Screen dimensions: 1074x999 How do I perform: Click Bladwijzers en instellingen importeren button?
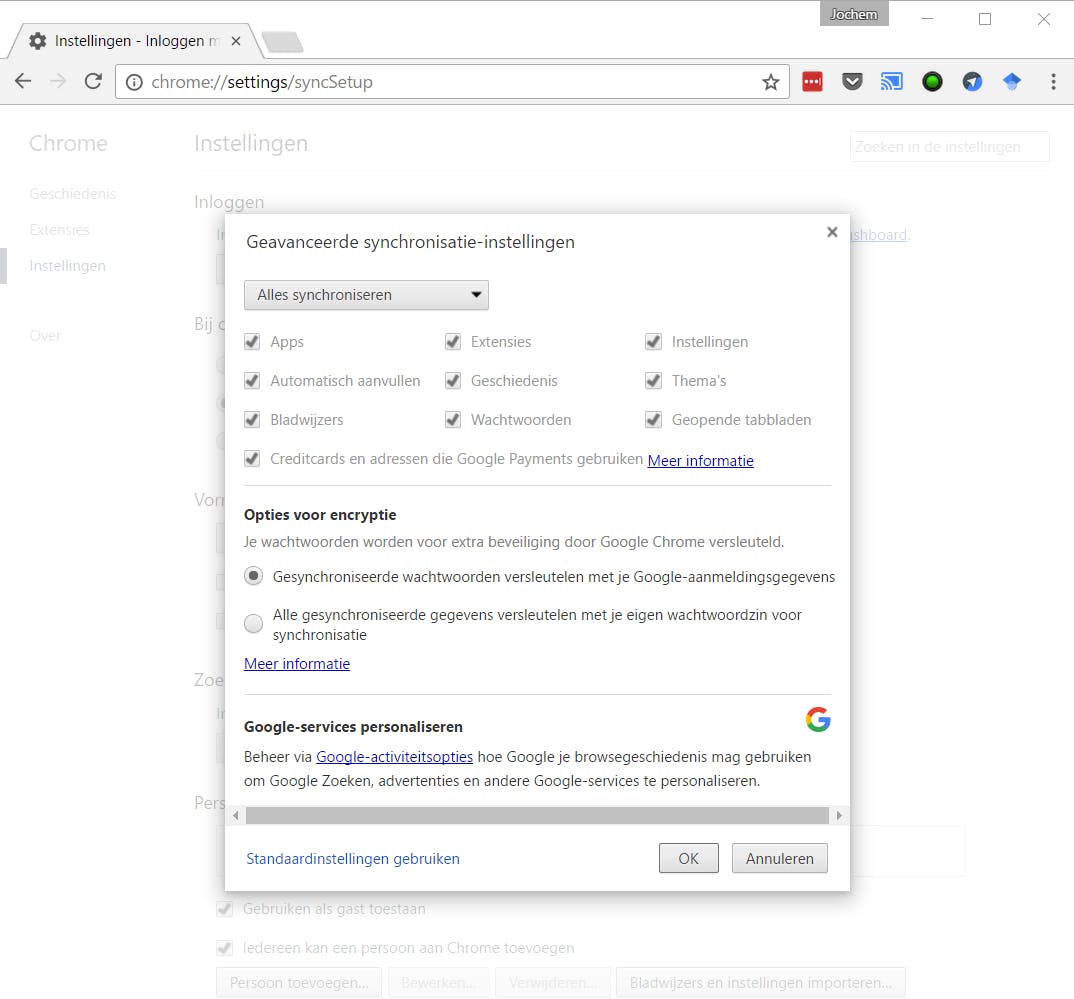761,983
